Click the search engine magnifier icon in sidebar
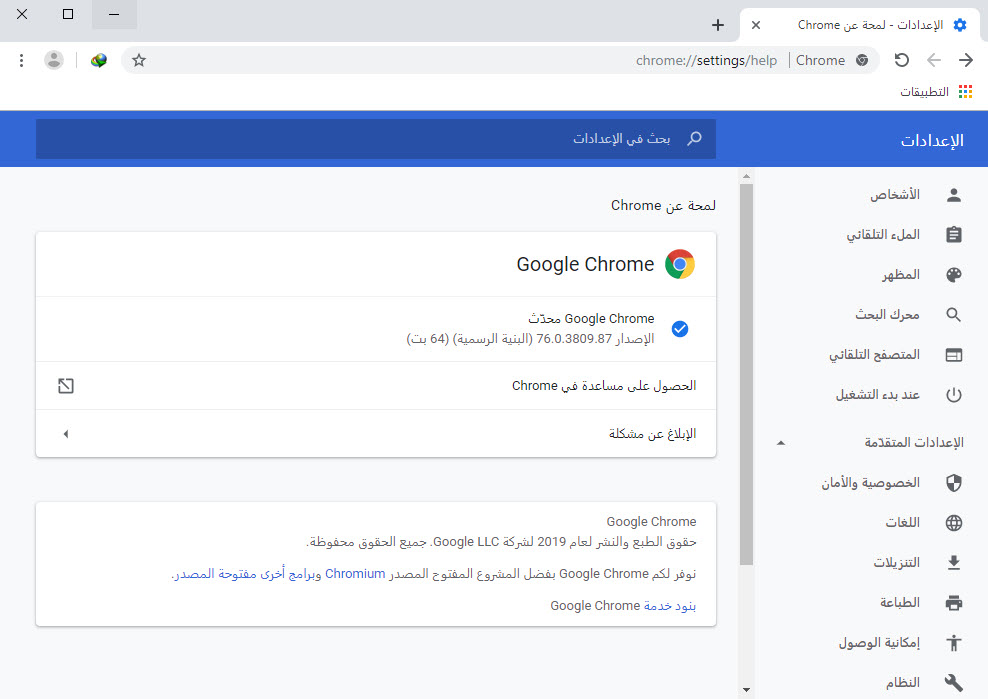Image resolution: width=988 pixels, height=699 pixels. (953, 315)
